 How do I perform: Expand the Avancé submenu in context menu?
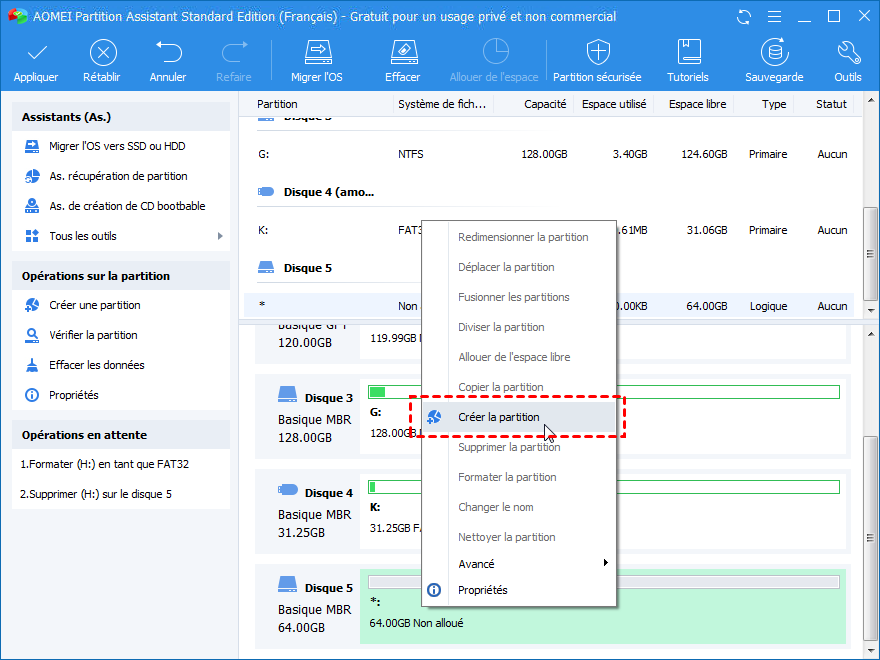(x=605, y=564)
